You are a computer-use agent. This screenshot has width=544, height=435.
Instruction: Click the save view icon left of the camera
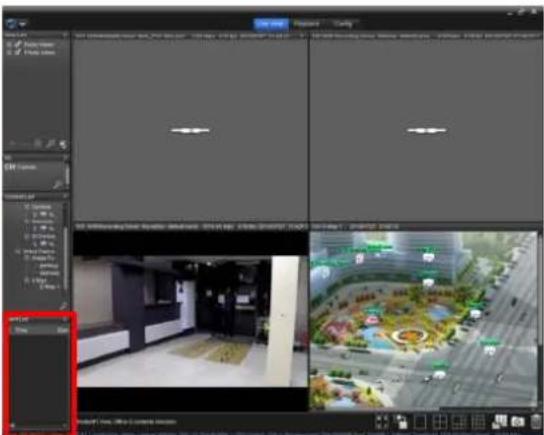coord(499,421)
